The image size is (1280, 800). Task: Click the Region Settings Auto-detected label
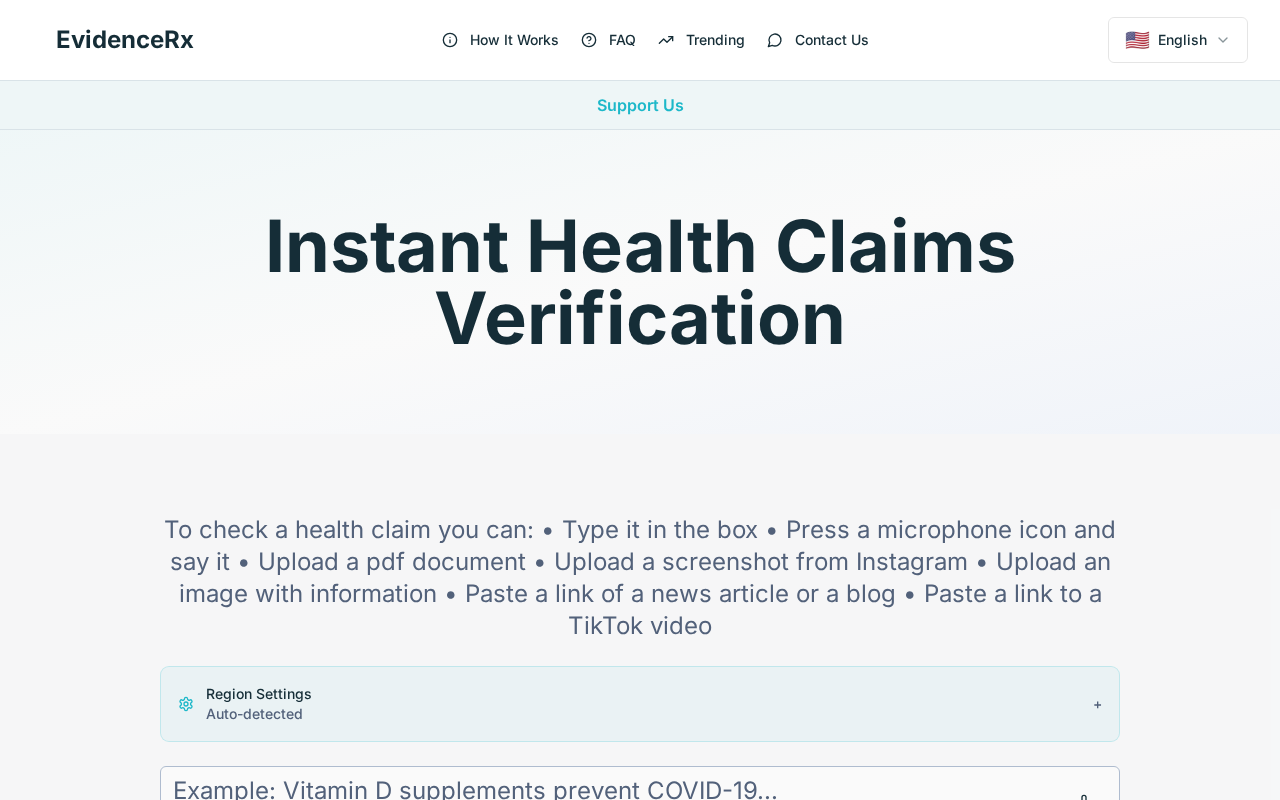click(254, 714)
